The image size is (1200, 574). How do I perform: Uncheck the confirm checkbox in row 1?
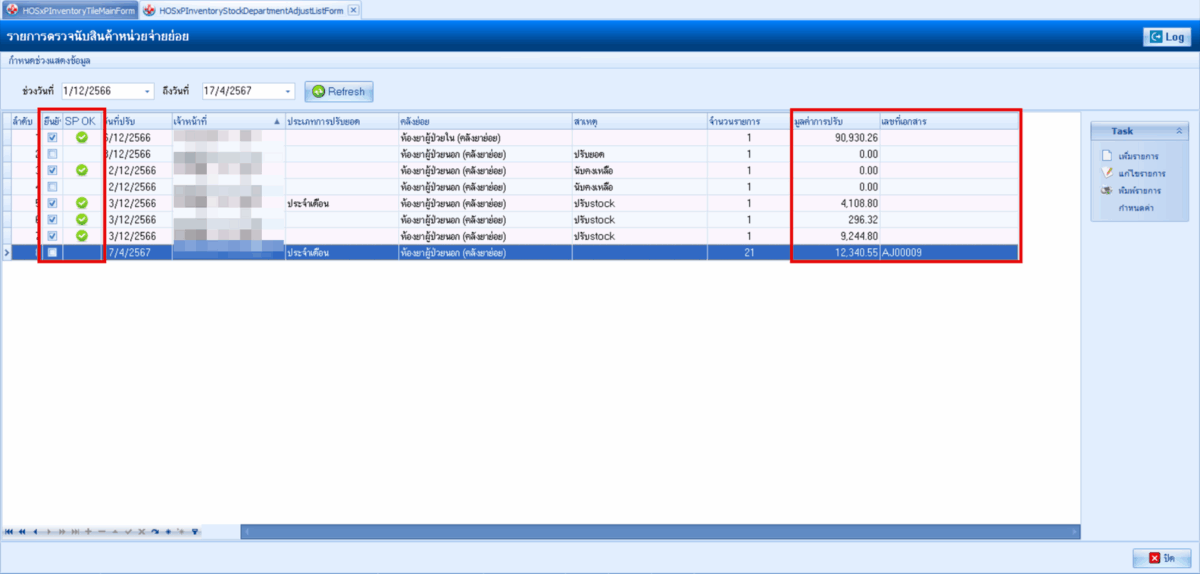pyautogui.click(x=51, y=137)
